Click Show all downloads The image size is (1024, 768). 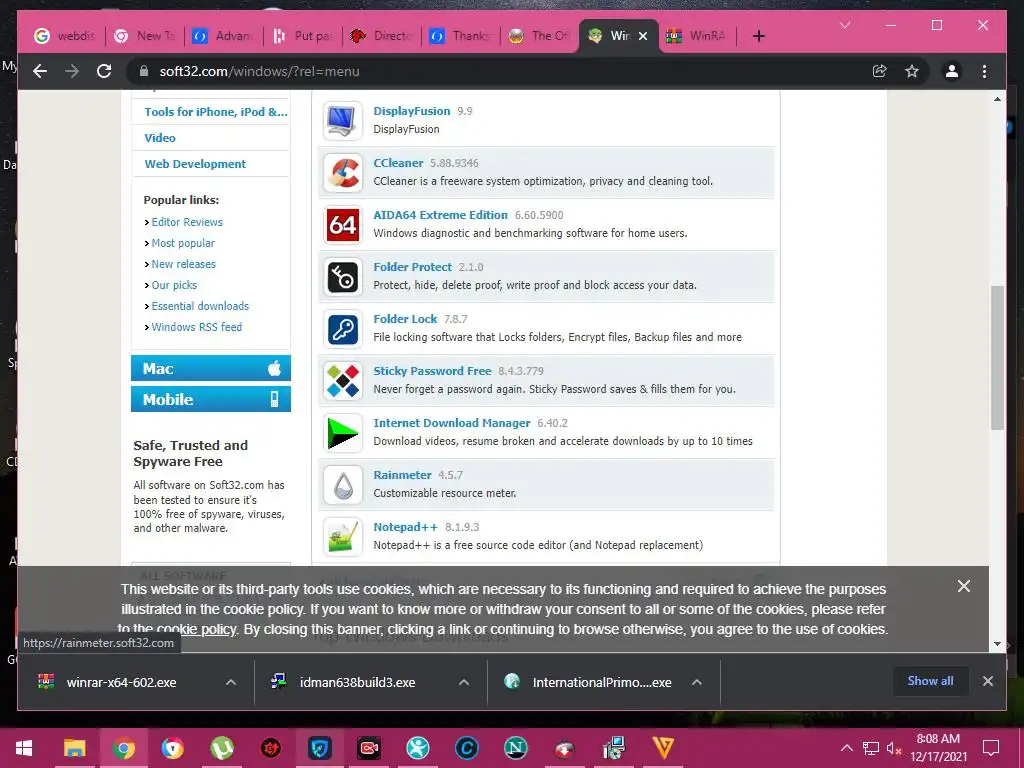[930, 680]
